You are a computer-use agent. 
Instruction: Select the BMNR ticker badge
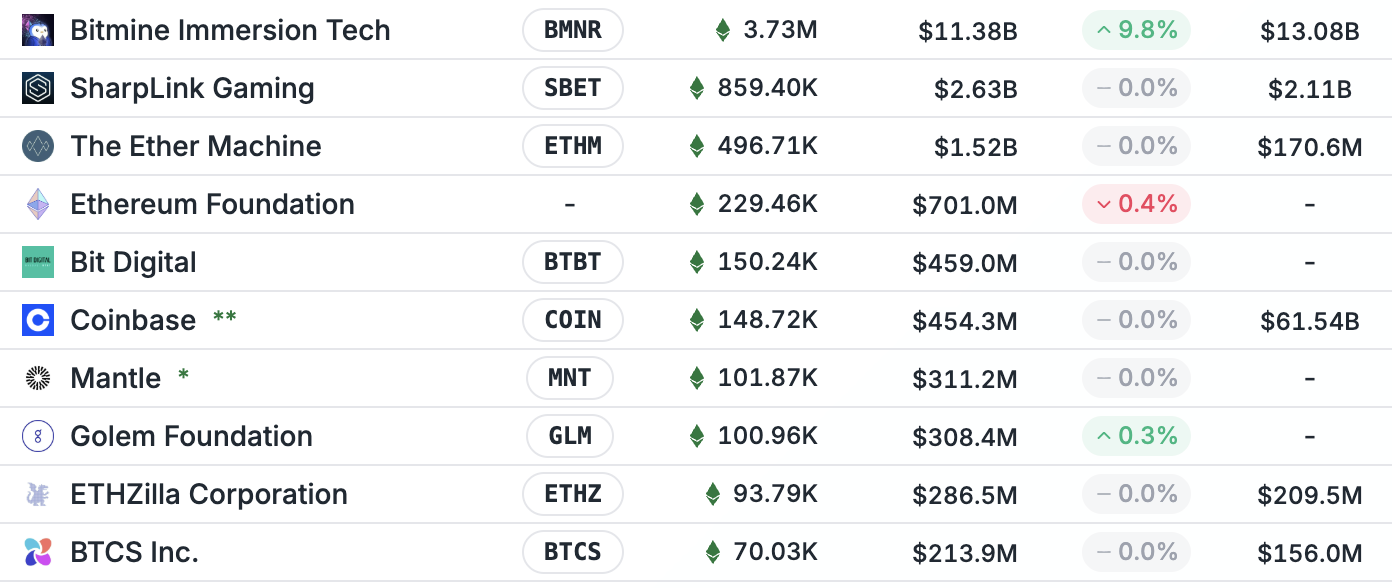click(573, 30)
